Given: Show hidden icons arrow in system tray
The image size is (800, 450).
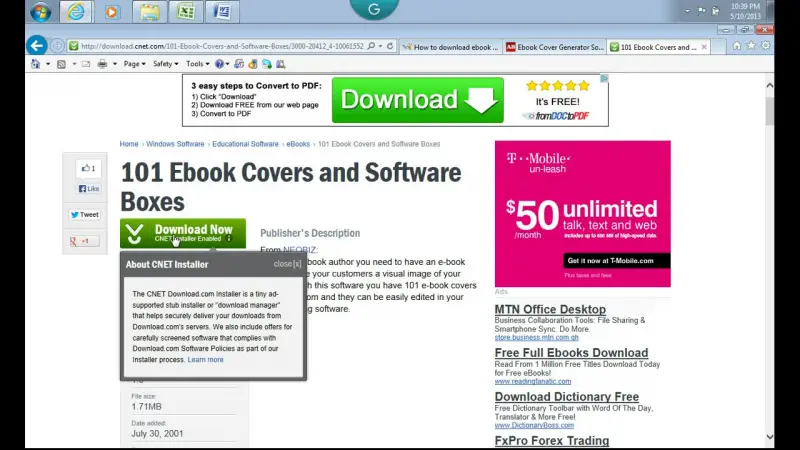Looking at the screenshot, I should point(687,11).
